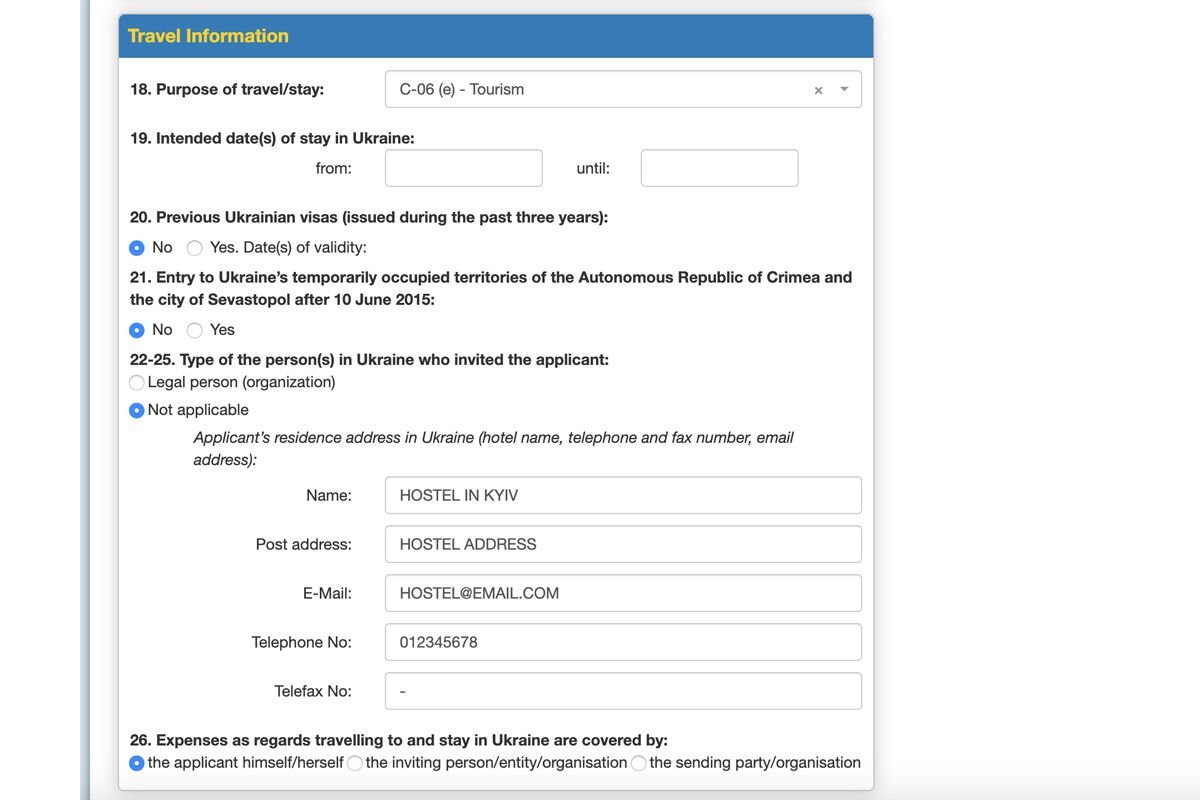The width and height of the screenshot is (1200, 800).
Task: Select 'the sending party/organisation' option
Action: pyautogui.click(x=639, y=763)
